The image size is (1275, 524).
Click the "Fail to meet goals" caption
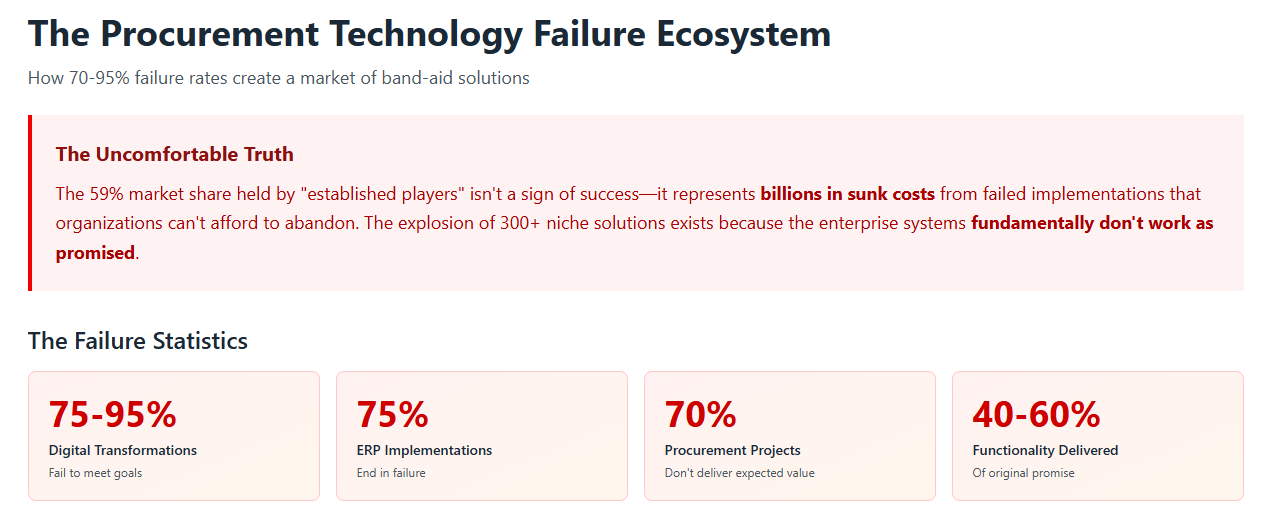point(95,473)
